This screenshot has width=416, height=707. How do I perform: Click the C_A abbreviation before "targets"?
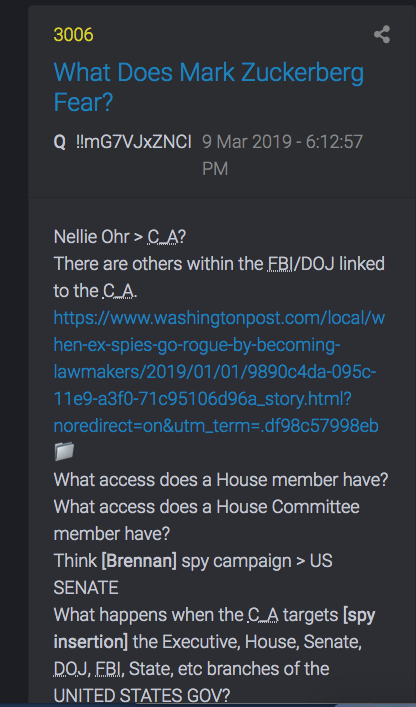[x=263, y=615]
